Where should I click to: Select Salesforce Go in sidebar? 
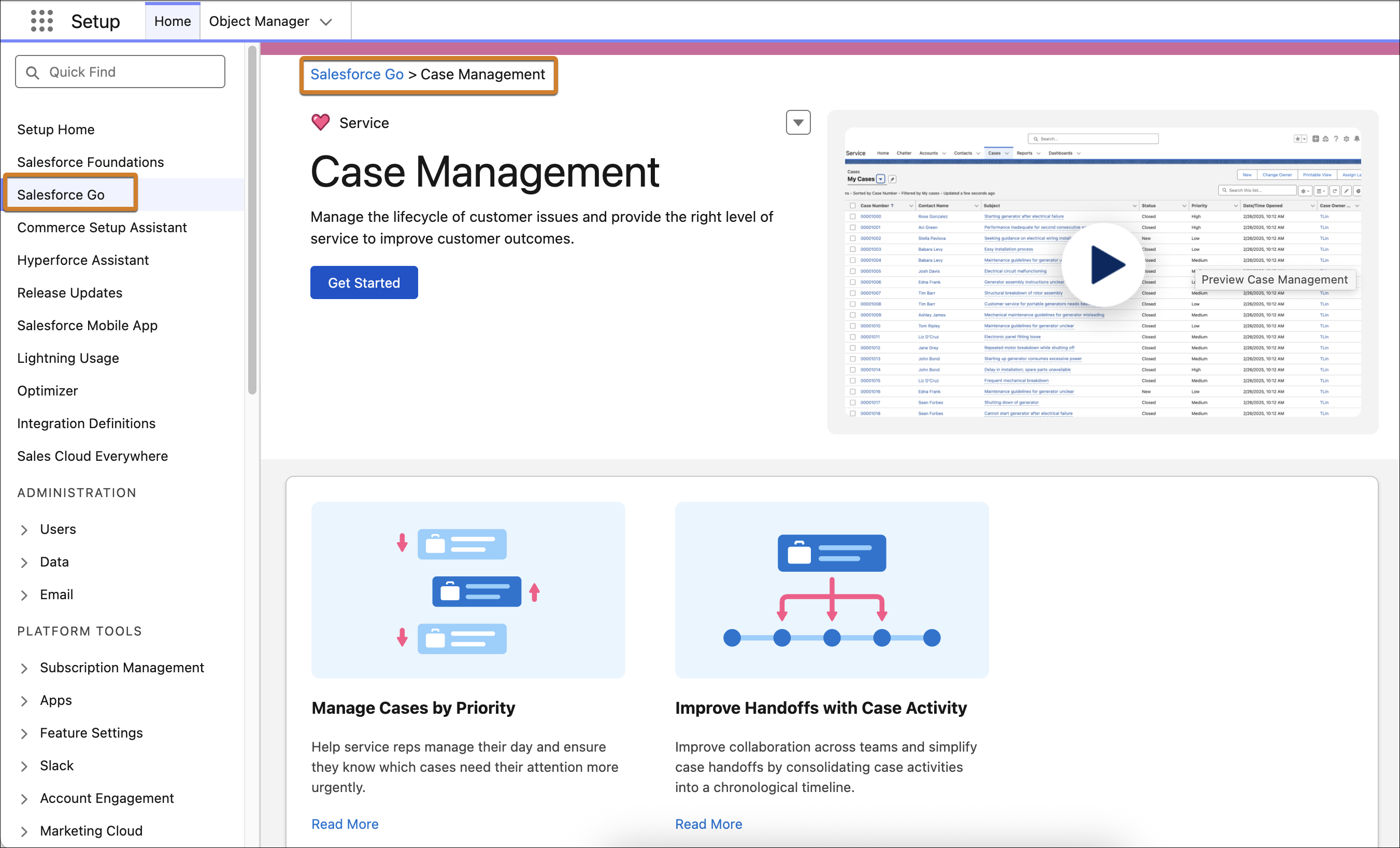(61, 194)
